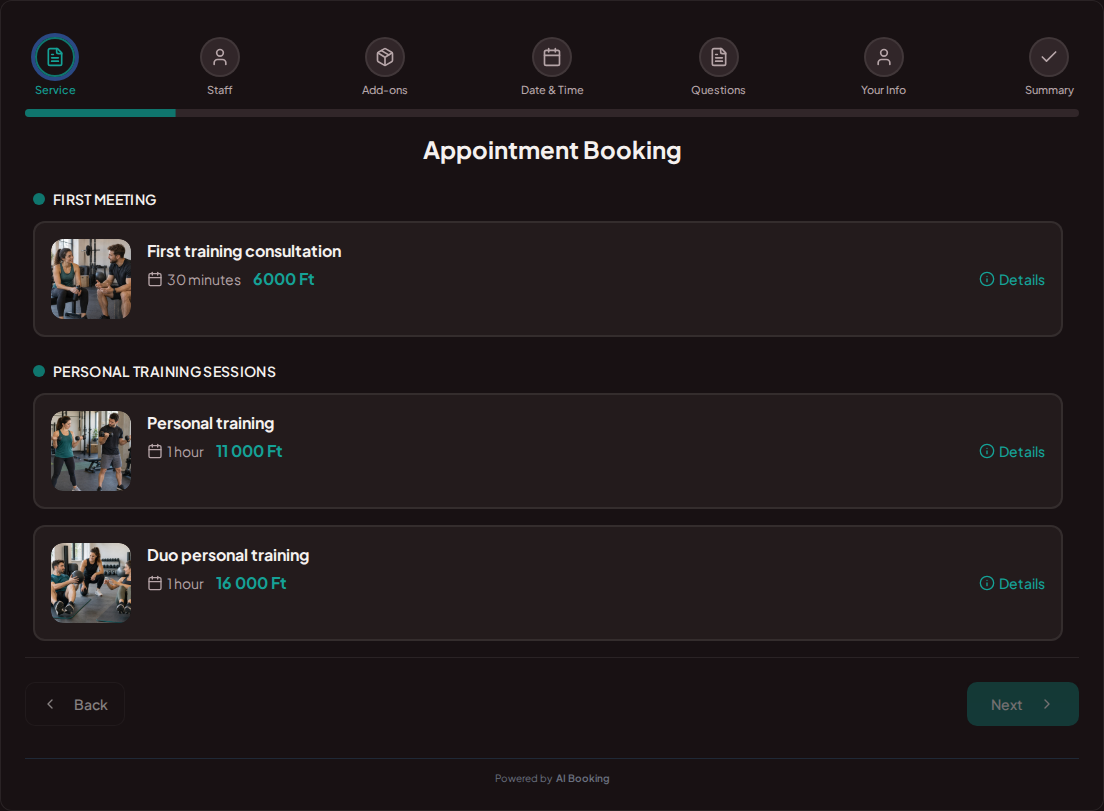Image resolution: width=1104 pixels, height=811 pixels.
Task: Open Details for First training consultation
Action: coord(1012,279)
